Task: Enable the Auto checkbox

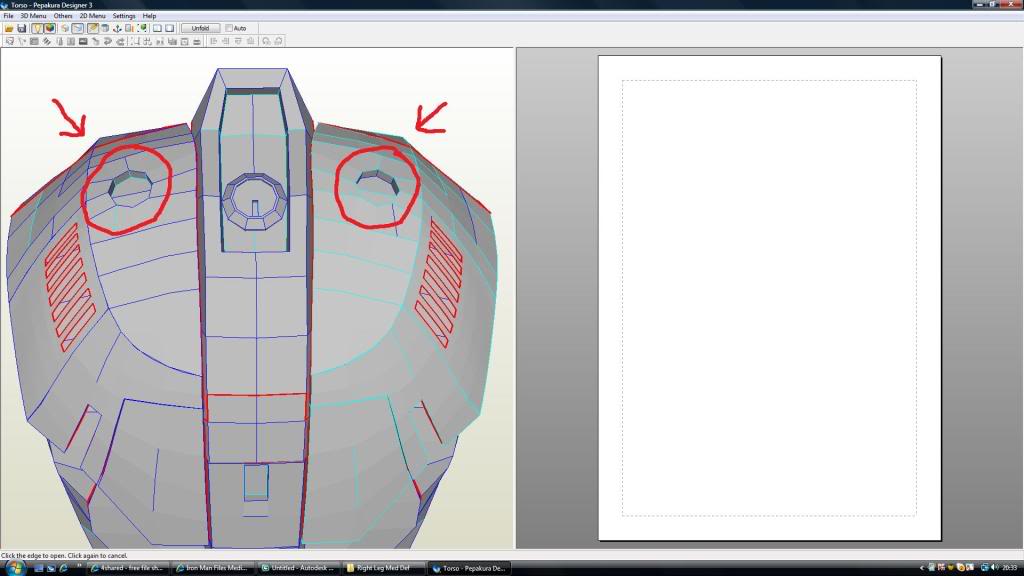Action: 229,28
